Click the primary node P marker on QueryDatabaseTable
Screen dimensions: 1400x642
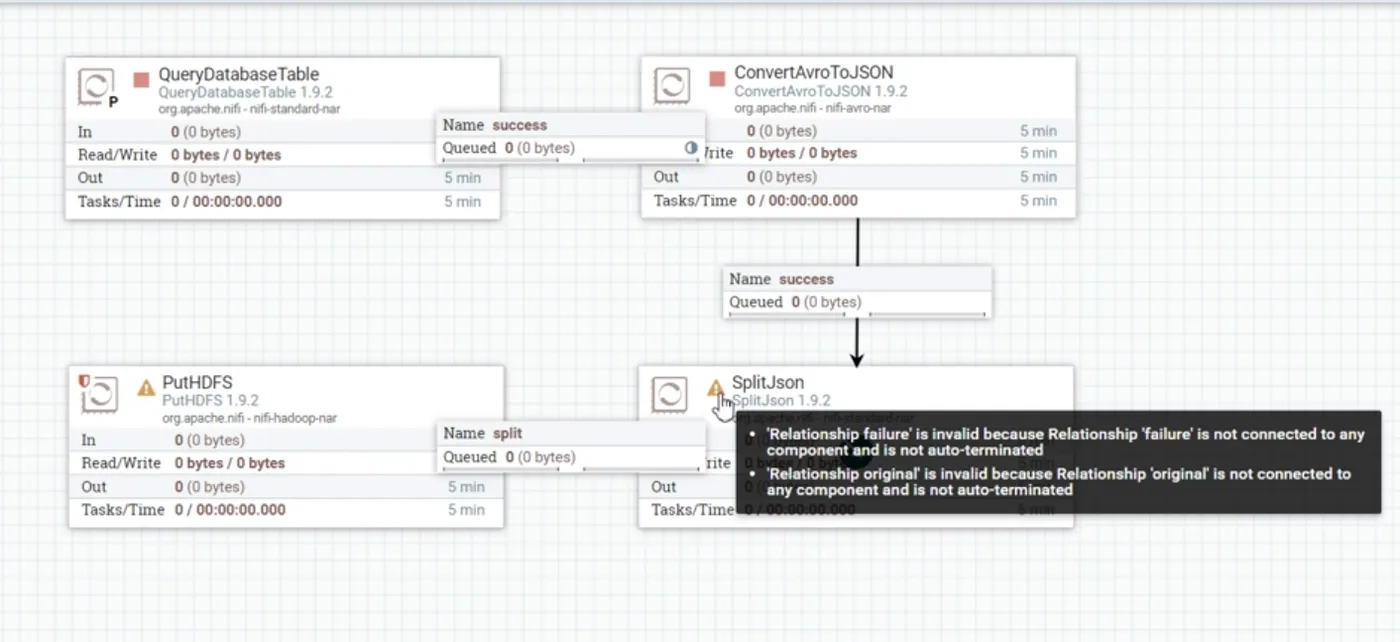coord(113,102)
